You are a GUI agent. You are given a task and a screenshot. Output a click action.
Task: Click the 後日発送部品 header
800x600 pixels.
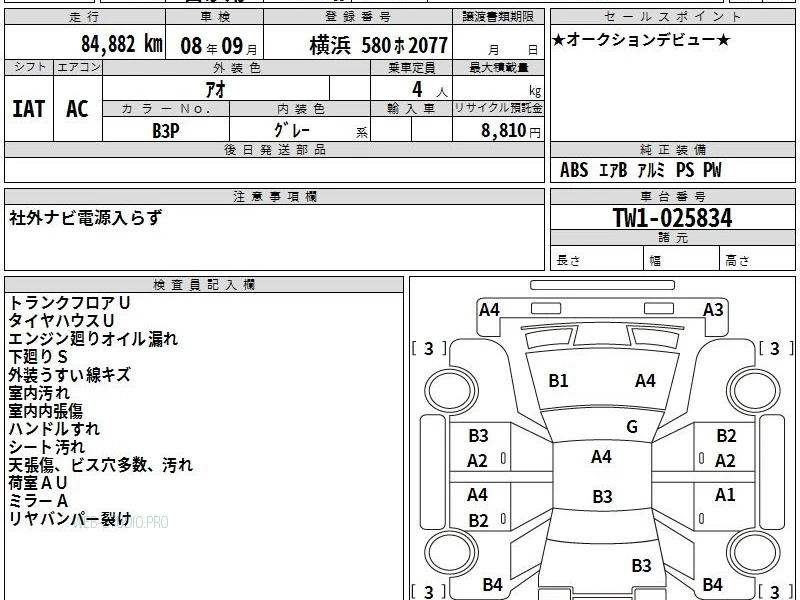(274, 149)
